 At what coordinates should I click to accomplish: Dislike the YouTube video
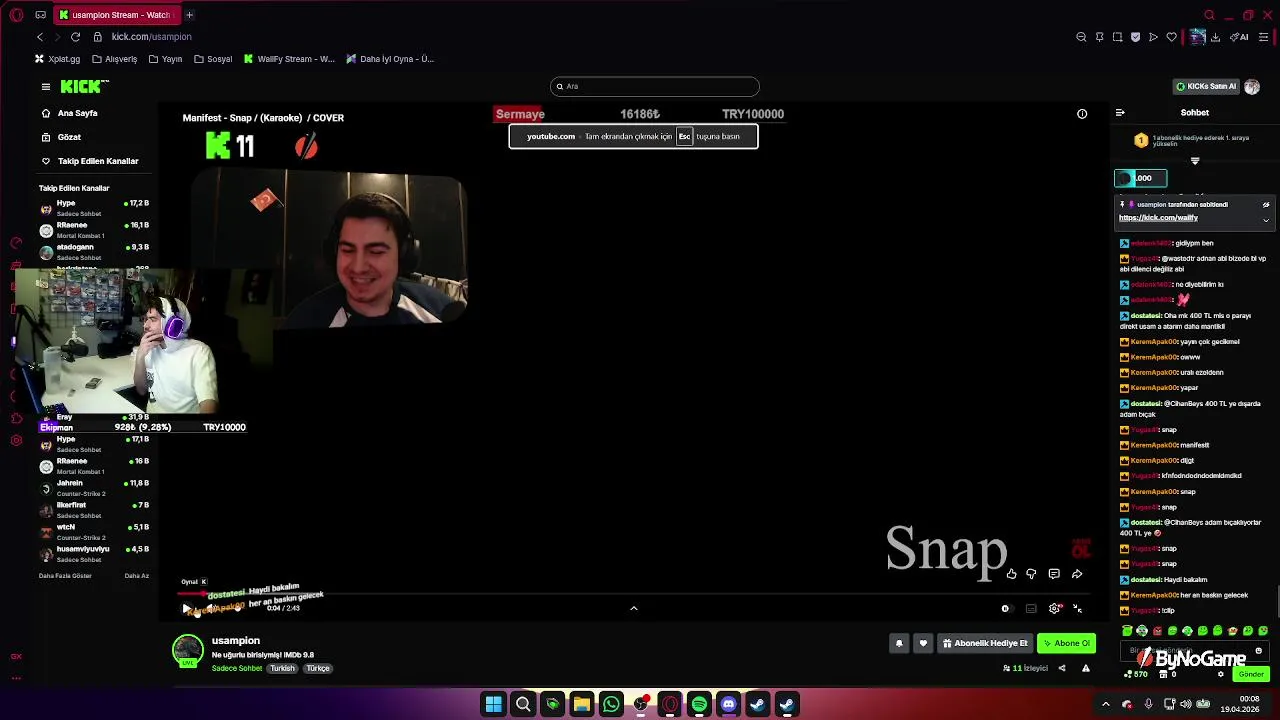(1031, 574)
